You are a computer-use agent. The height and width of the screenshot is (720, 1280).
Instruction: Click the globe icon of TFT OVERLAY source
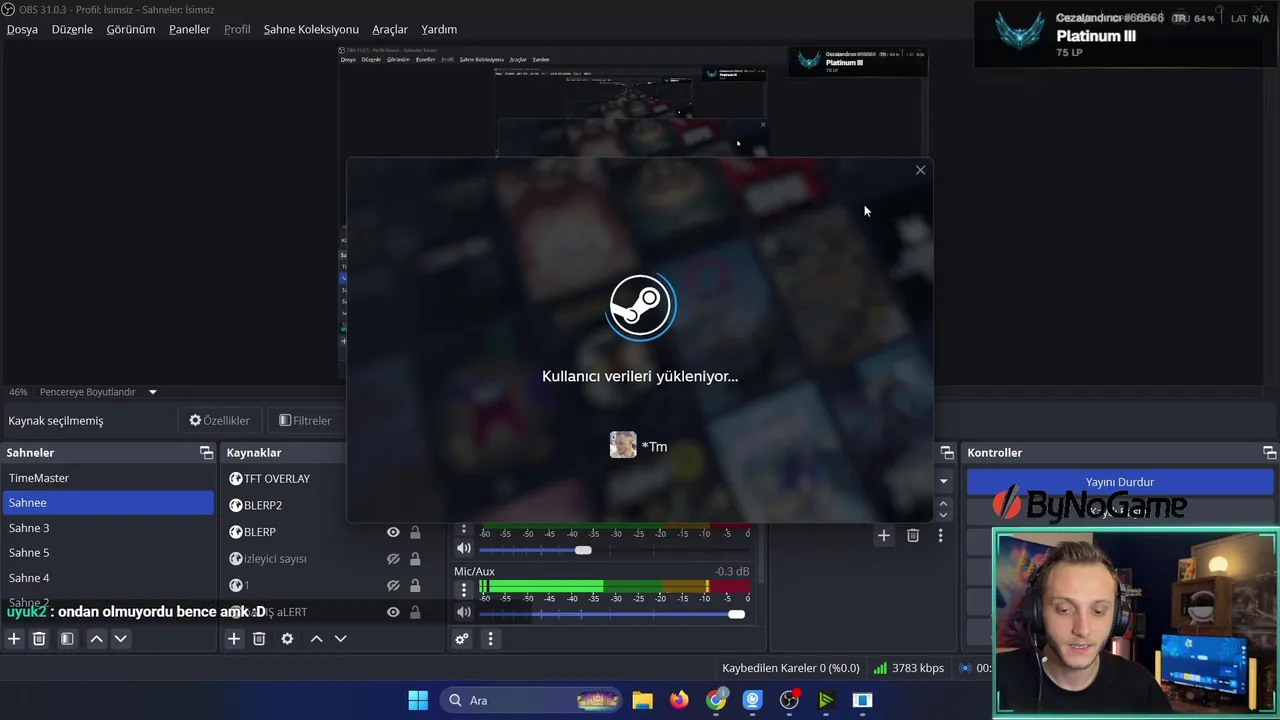pos(236,479)
